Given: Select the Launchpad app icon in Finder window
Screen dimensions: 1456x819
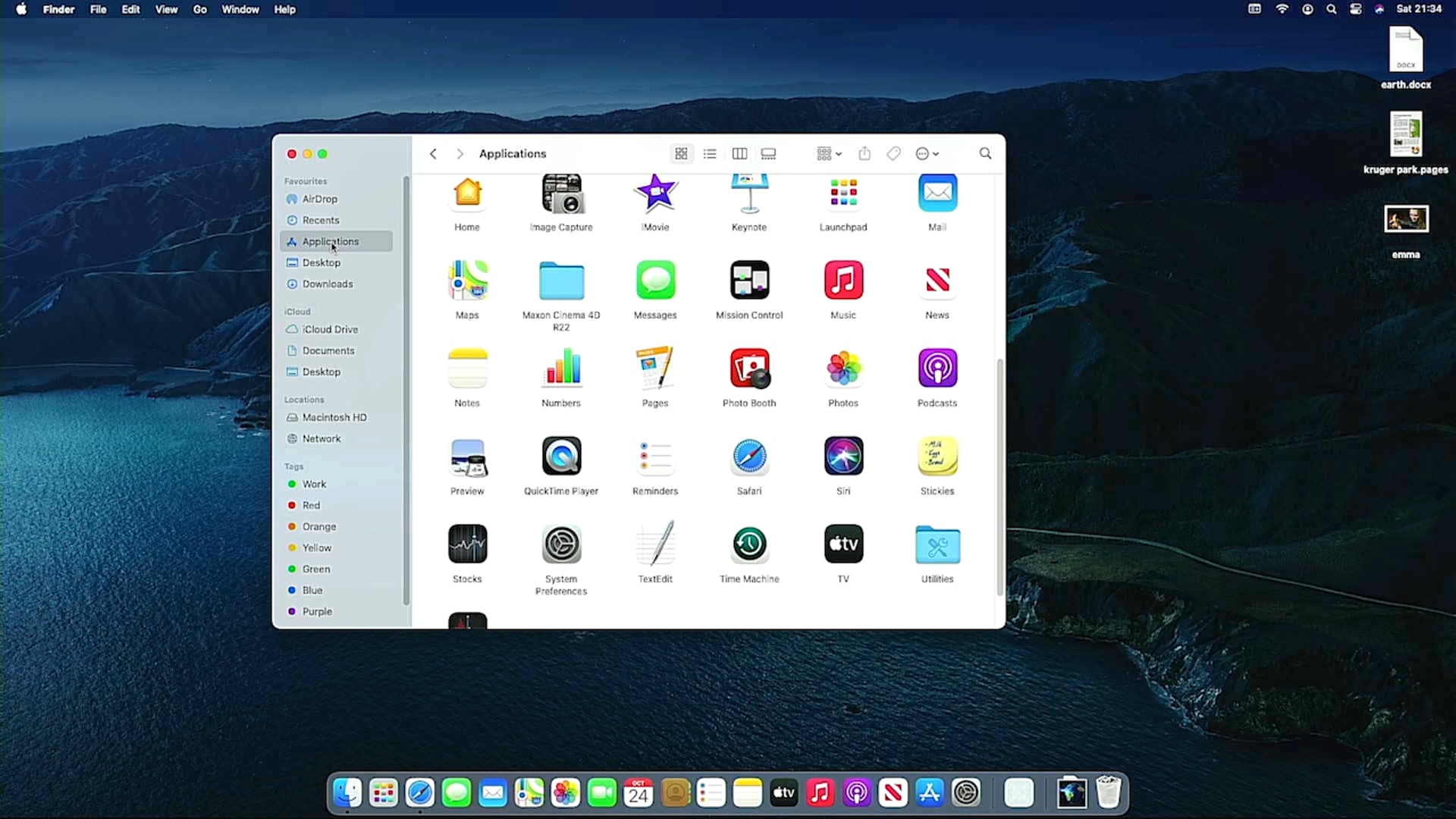Looking at the screenshot, I should (843, 193).
